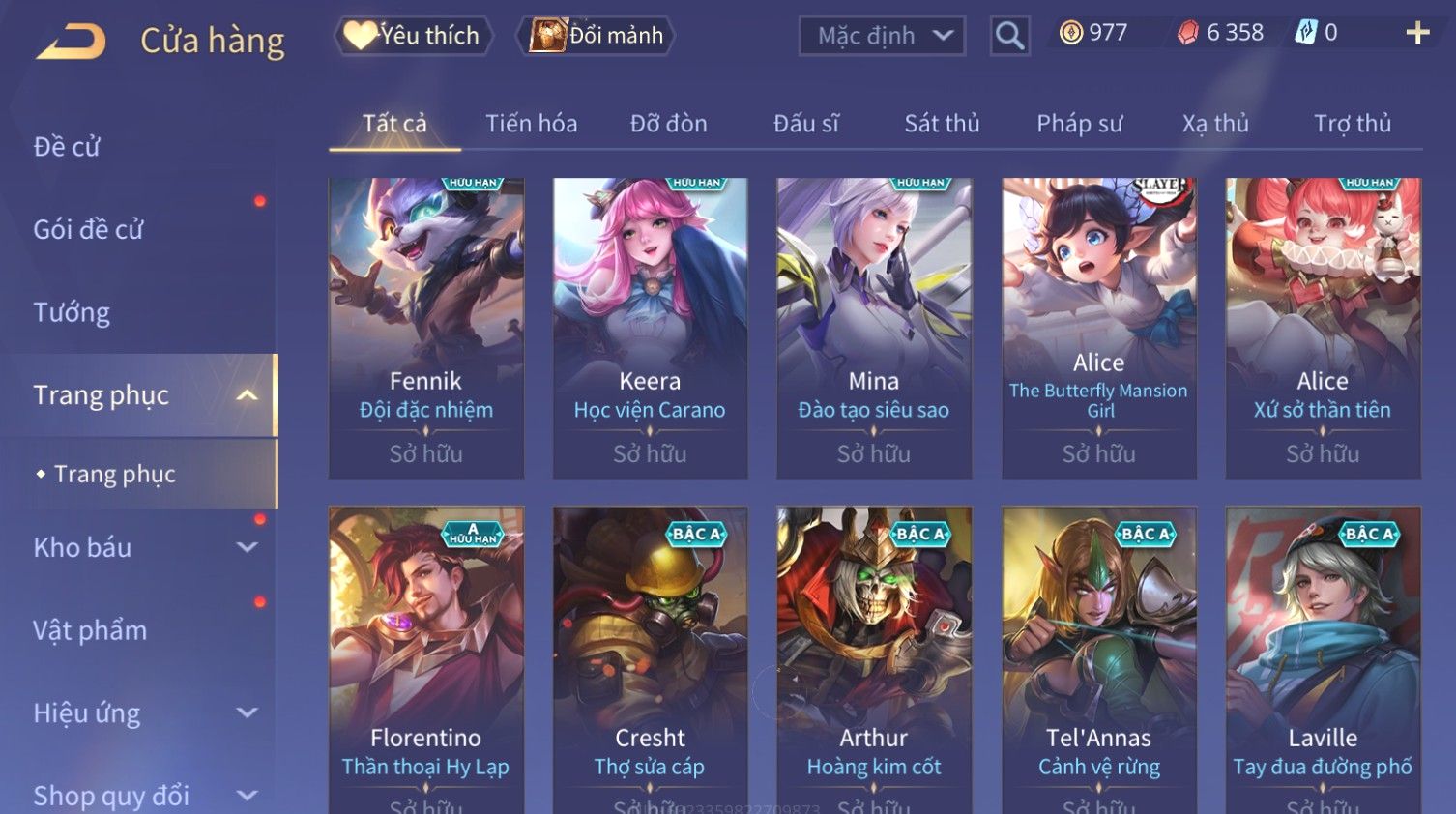
Task: Tap the red ruby currency icon
Action: click(x=1187, y=33)
